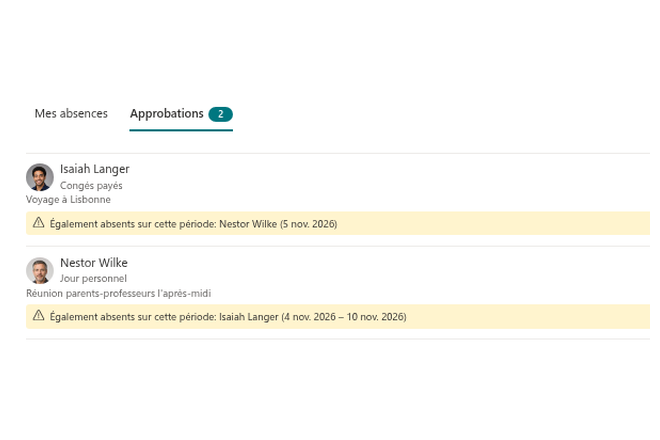
Task: Open the overlap banner mentioning Isaiah Langer dates
Action: [338, 317]
